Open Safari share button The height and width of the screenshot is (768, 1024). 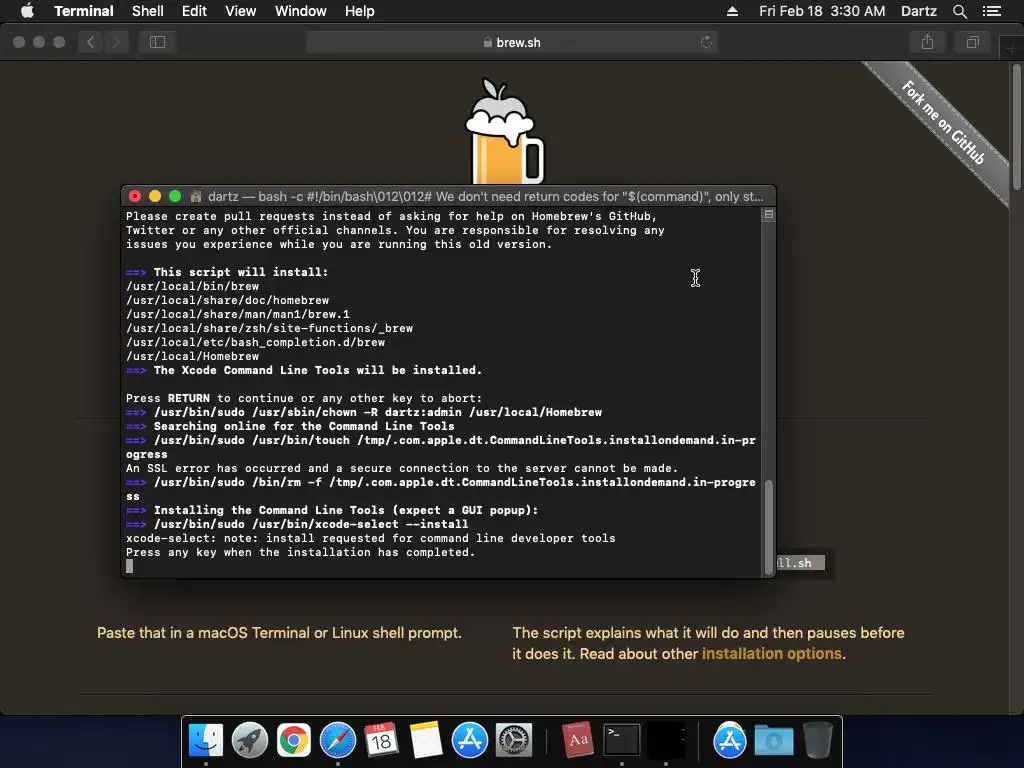pos(927,42)
